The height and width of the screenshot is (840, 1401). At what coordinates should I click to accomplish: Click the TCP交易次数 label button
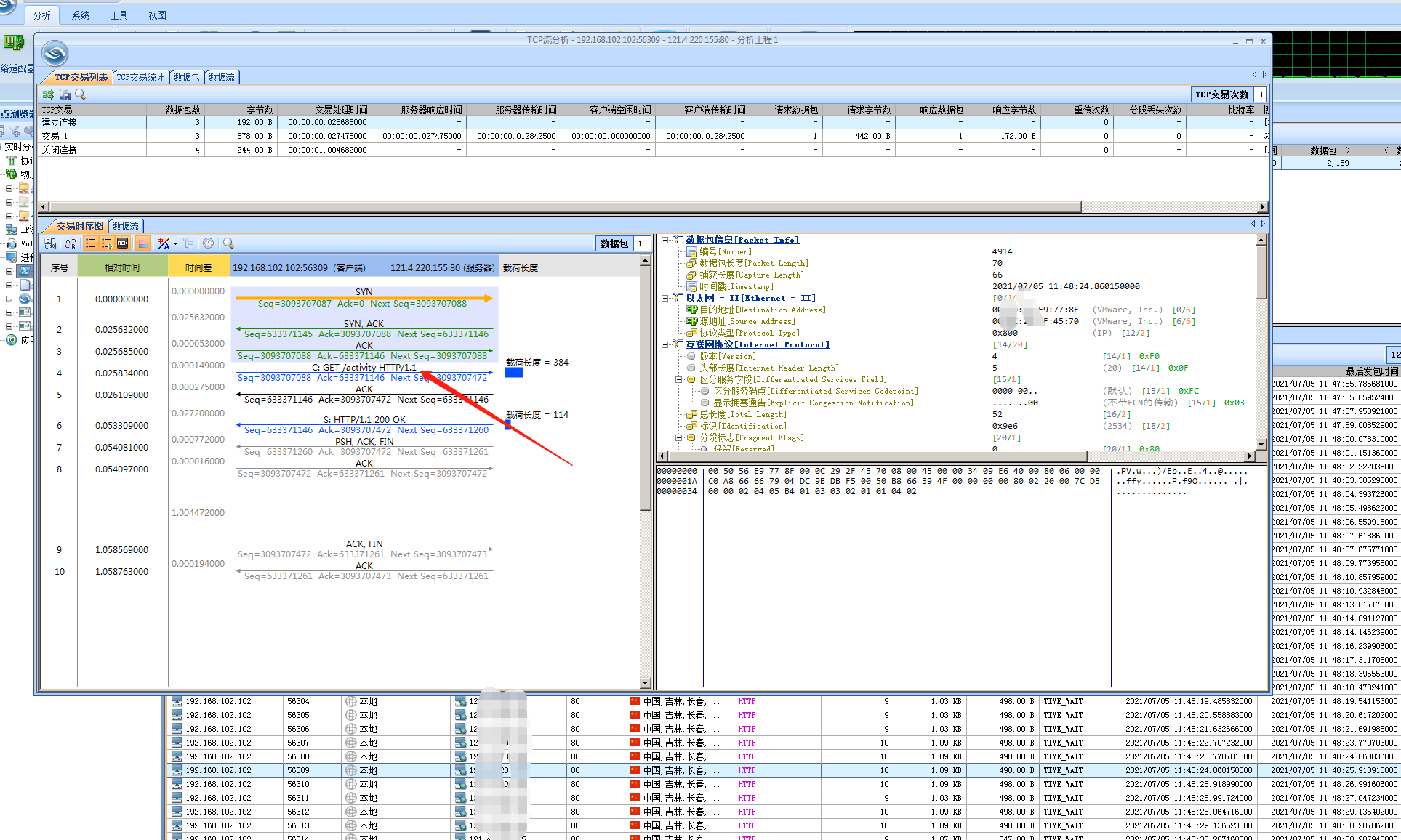coord(1222,94)
